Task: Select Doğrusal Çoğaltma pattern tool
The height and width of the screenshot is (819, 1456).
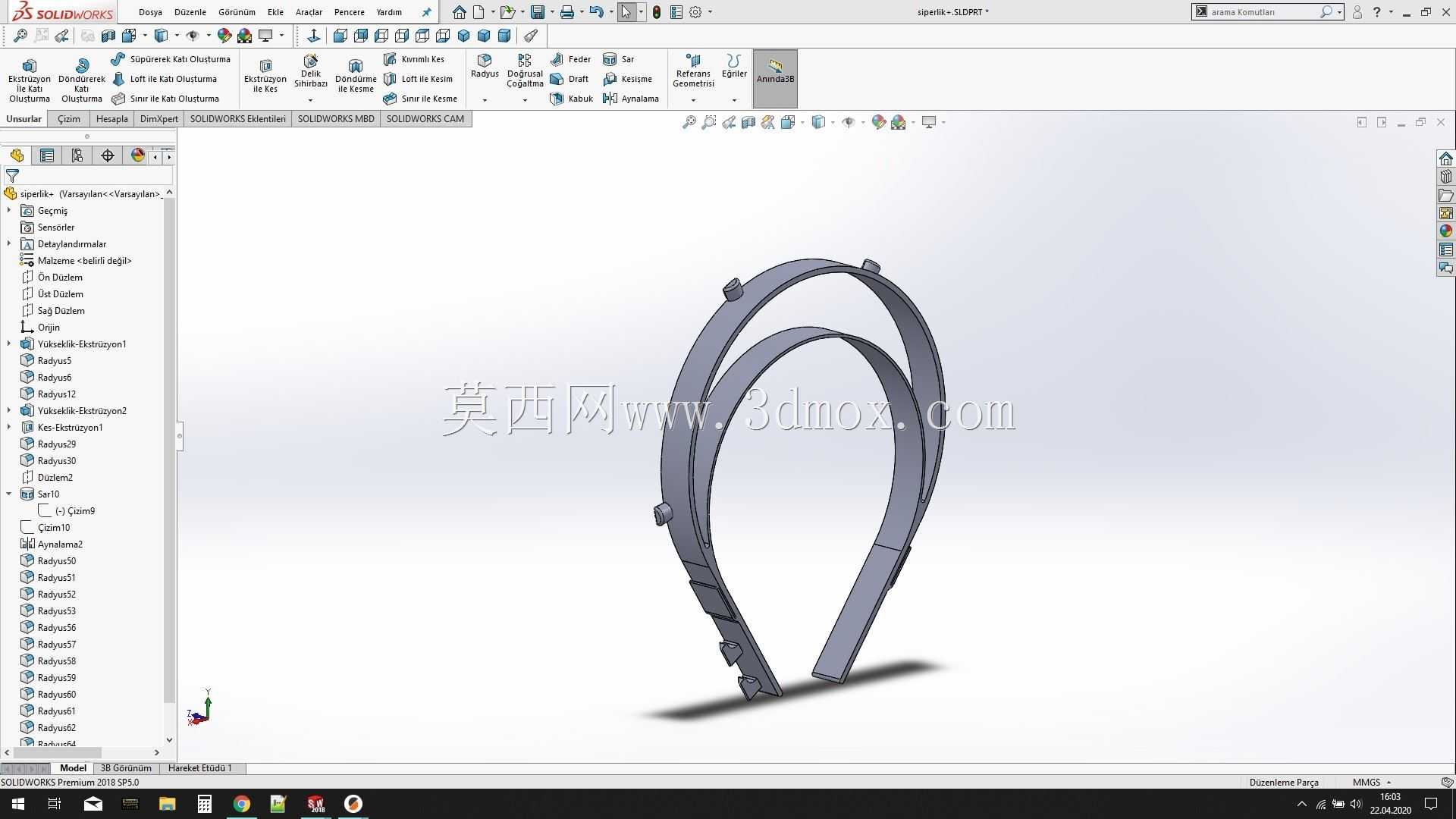Action: pos(525,71)
